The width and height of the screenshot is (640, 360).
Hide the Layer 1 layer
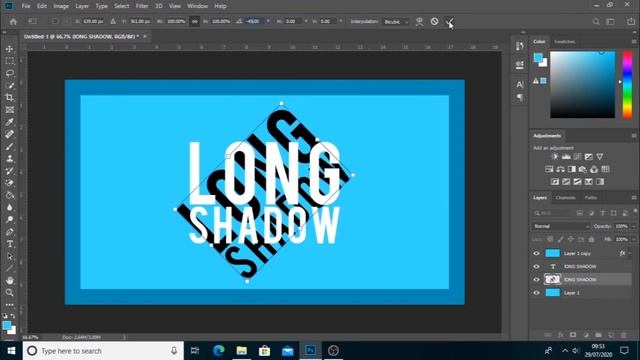point(536,293)
